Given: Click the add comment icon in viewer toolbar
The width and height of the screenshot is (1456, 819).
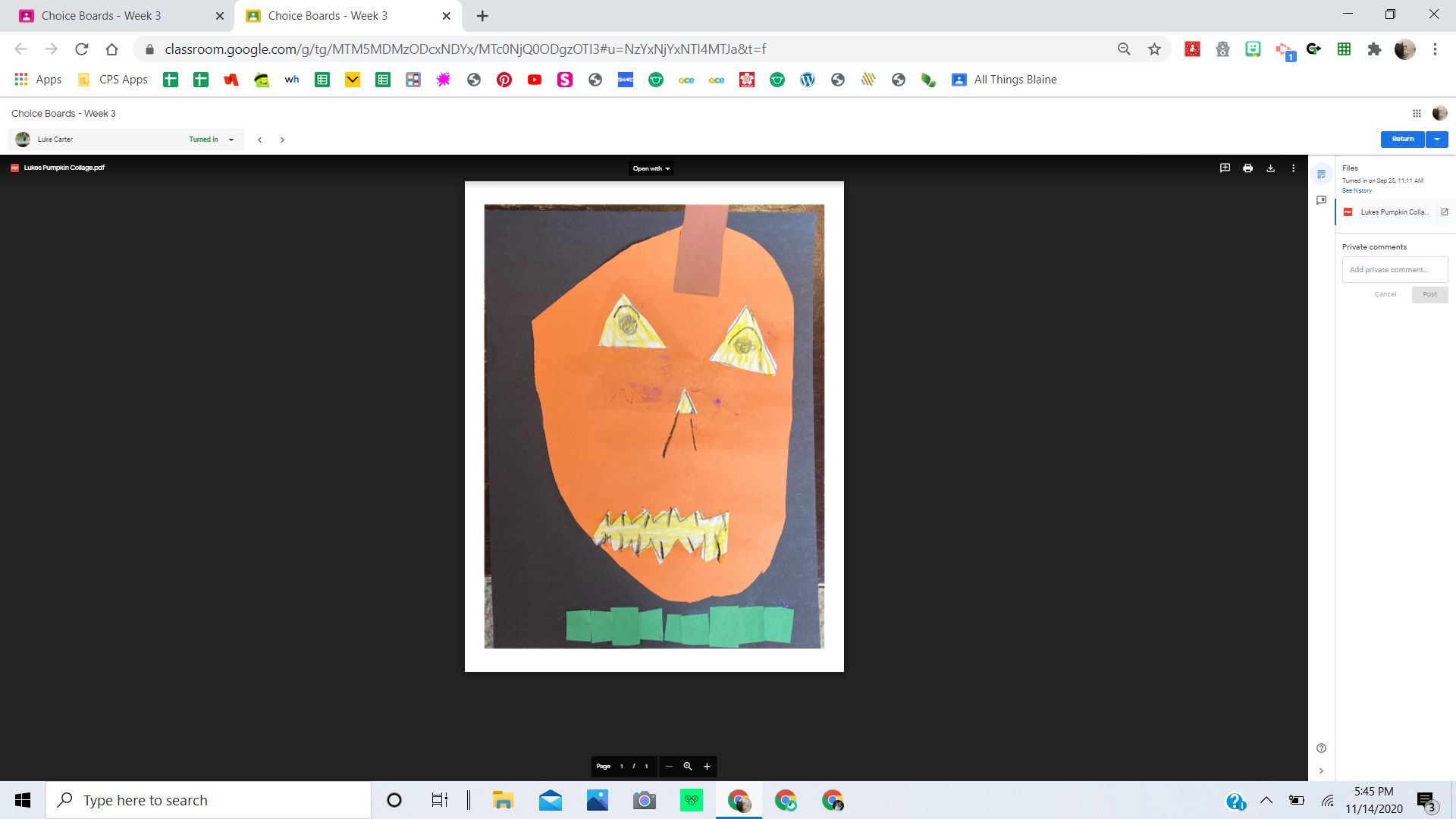Looking at the screenshot, I should [1225, 168].
